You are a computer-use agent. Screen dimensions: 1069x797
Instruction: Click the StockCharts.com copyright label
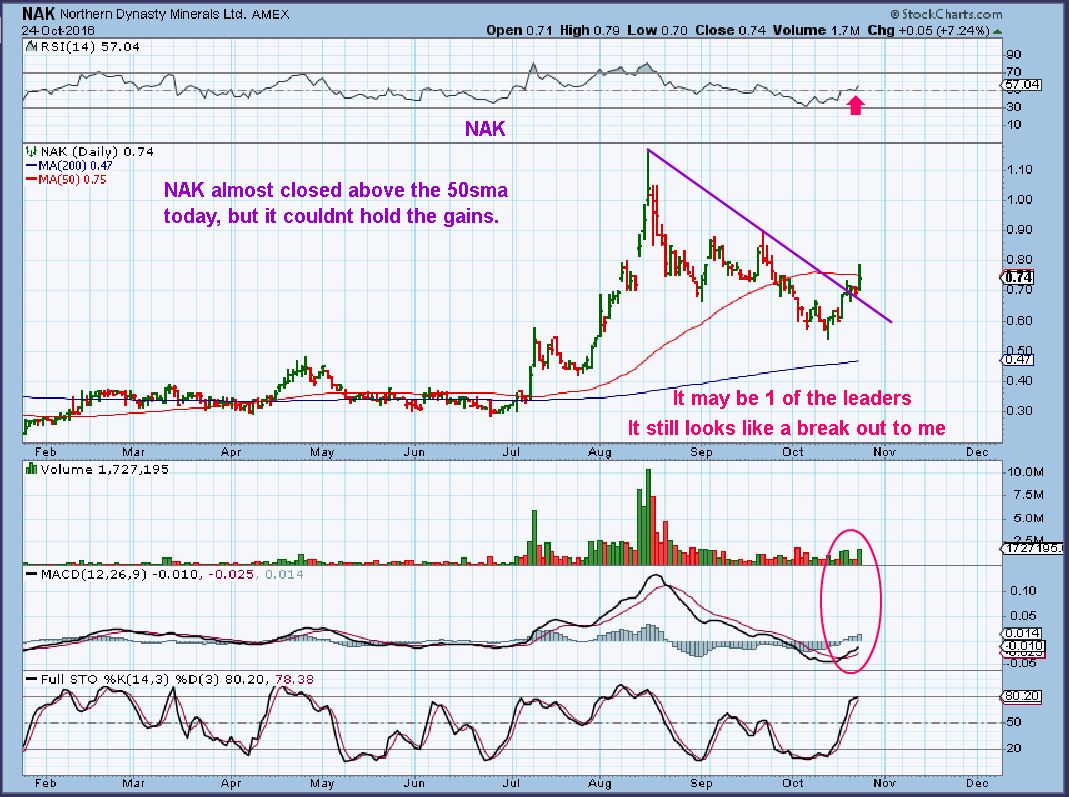[947, 14]
